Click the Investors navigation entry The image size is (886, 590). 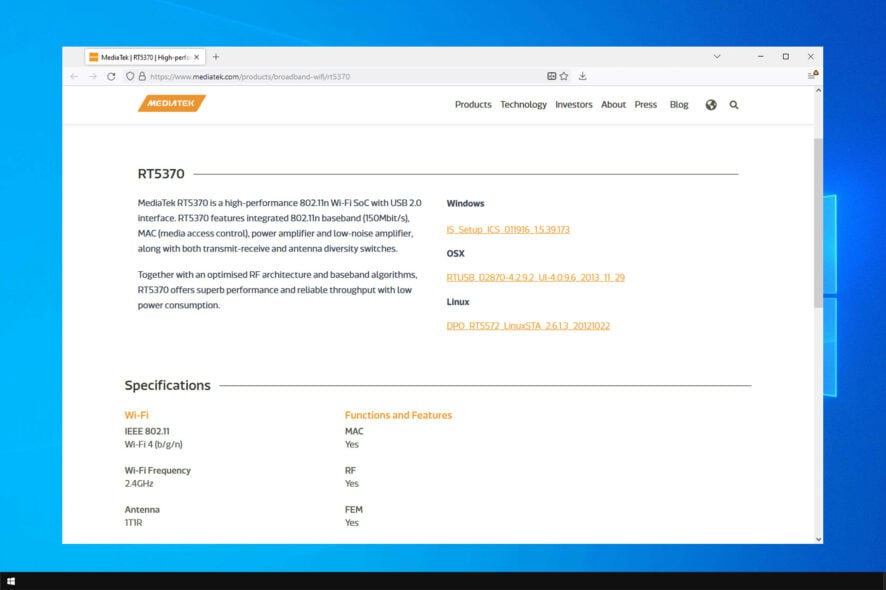coord(573,104)
